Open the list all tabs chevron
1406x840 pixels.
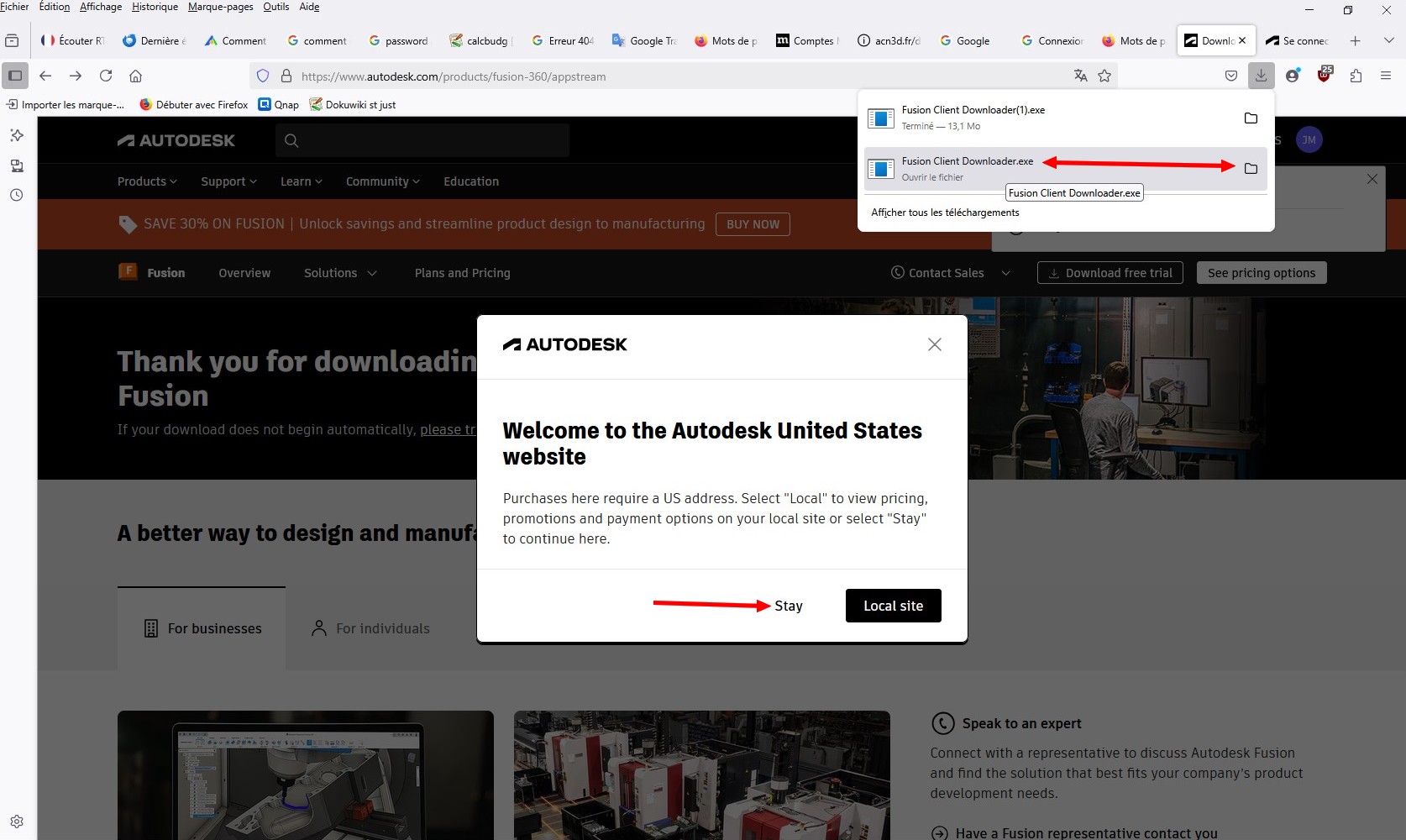tap(1388, 40)
